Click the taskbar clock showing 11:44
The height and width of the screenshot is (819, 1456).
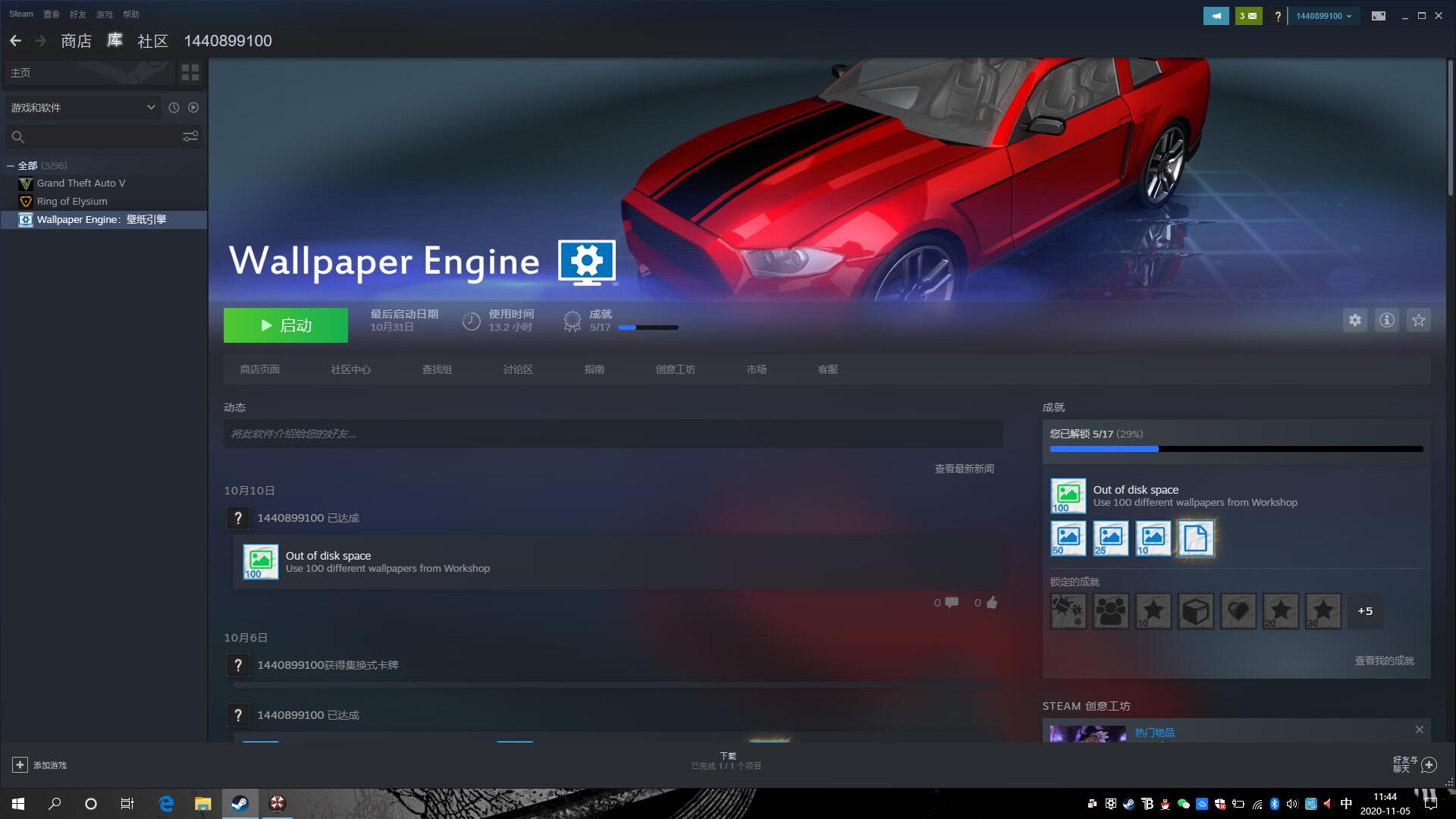tap(1385, 804)
